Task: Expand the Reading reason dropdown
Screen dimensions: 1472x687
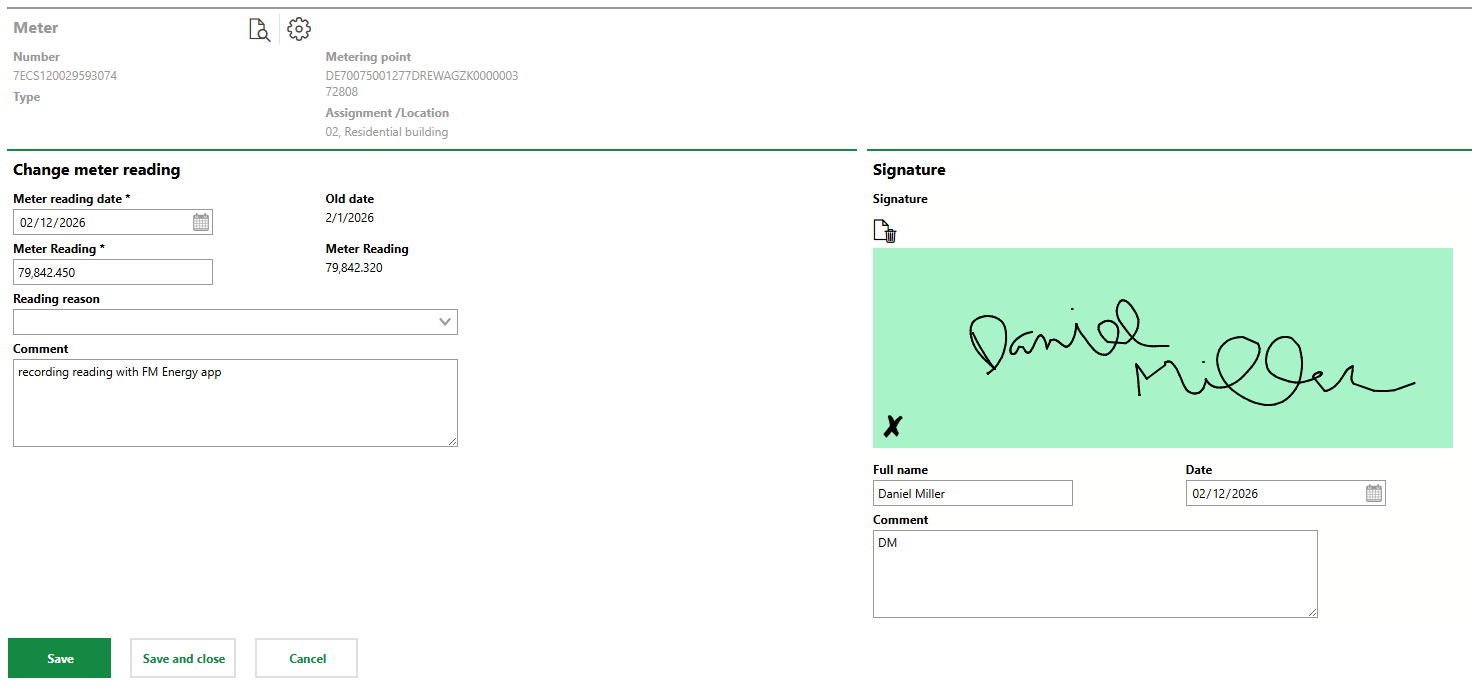Action: point(445,322)
